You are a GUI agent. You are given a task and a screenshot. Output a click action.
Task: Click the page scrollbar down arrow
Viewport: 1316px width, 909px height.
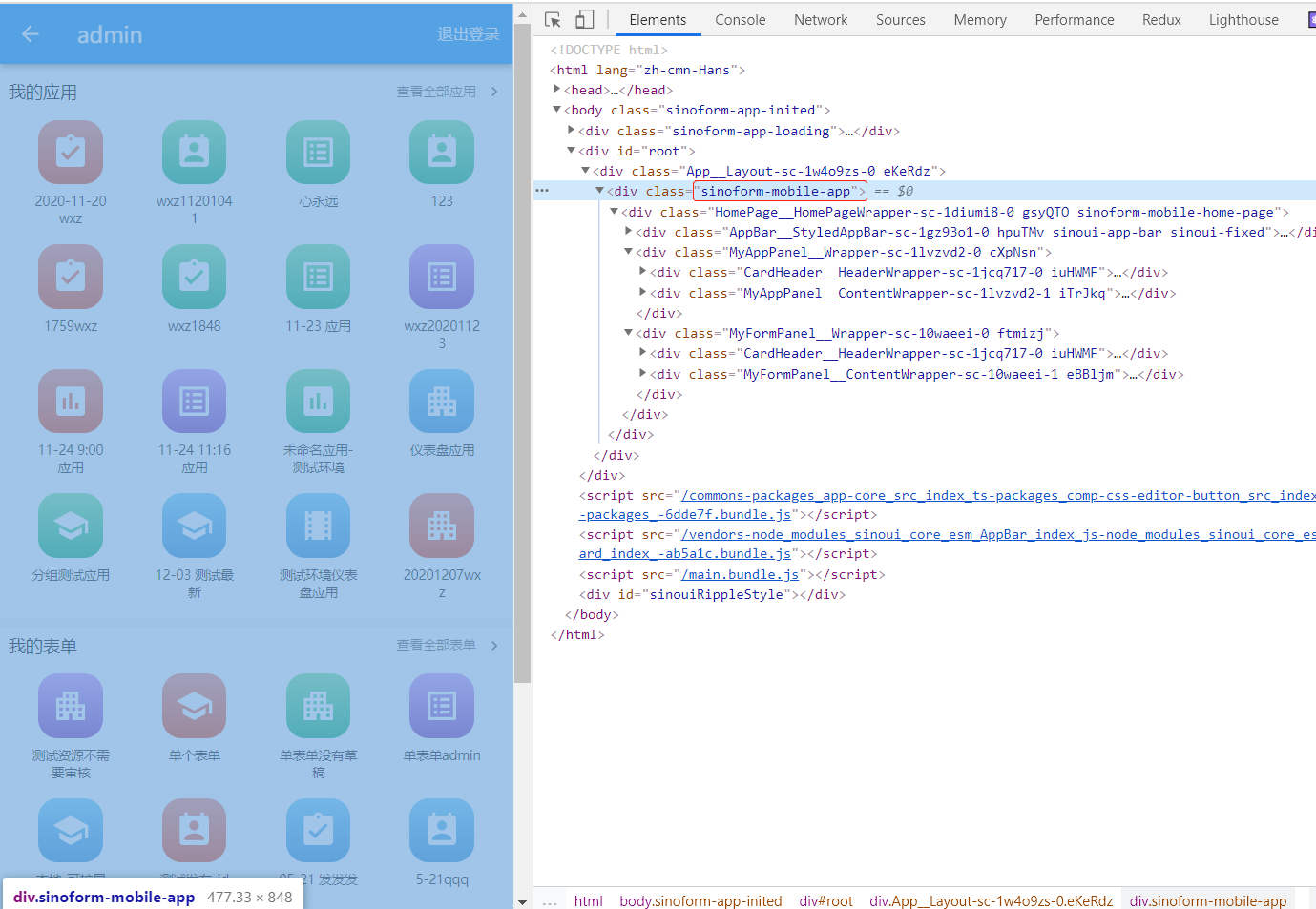coord(522,901)
